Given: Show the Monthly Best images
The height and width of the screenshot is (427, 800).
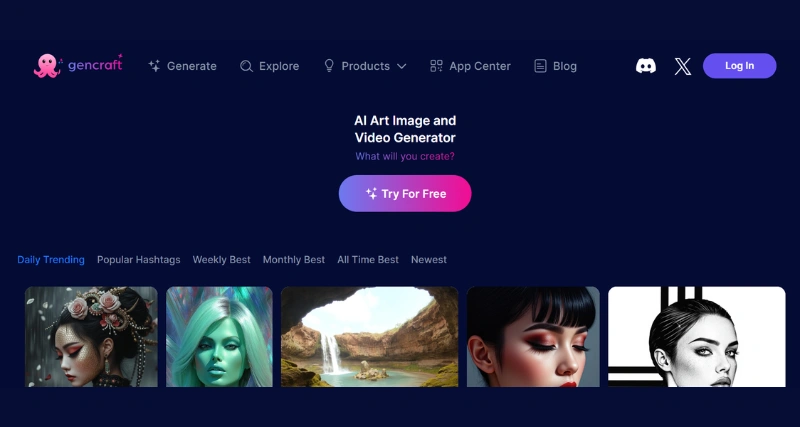Looking at the screenshot, I should coord(293,260).
